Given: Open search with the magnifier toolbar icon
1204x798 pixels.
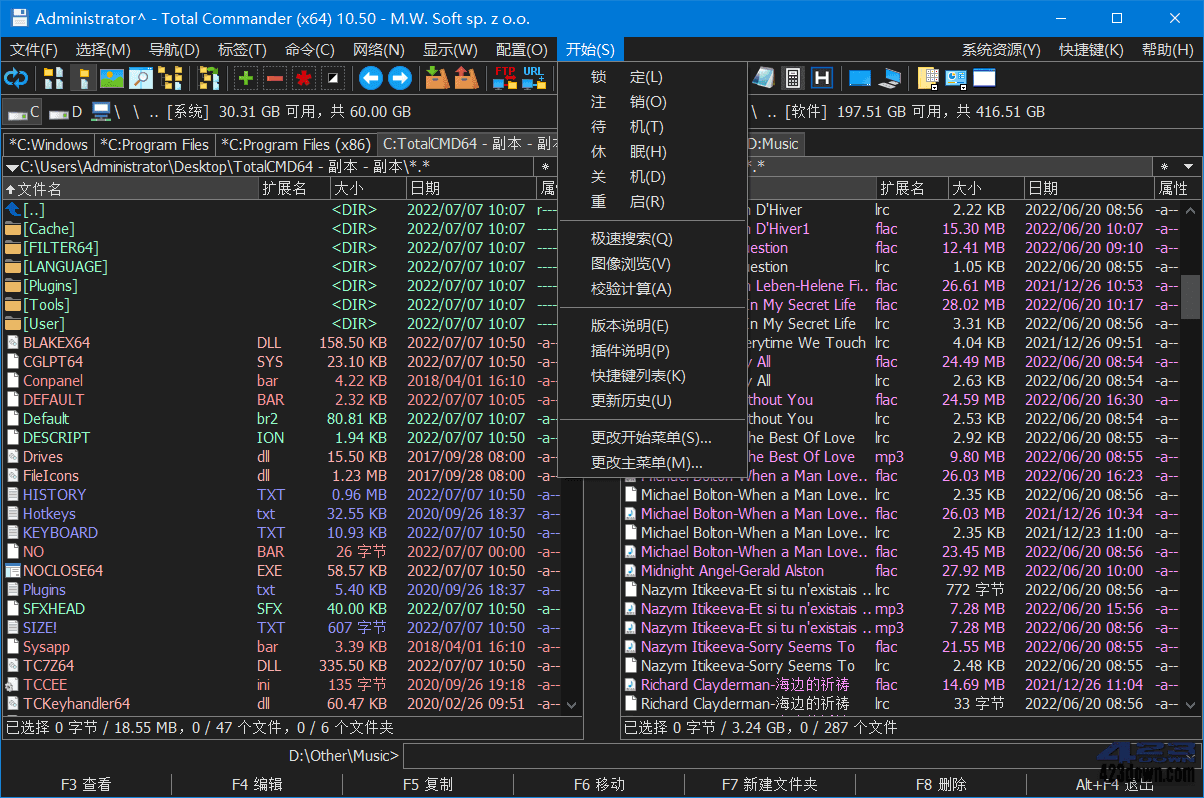Looking at the screenshot, I should click(x=139, y=77).
